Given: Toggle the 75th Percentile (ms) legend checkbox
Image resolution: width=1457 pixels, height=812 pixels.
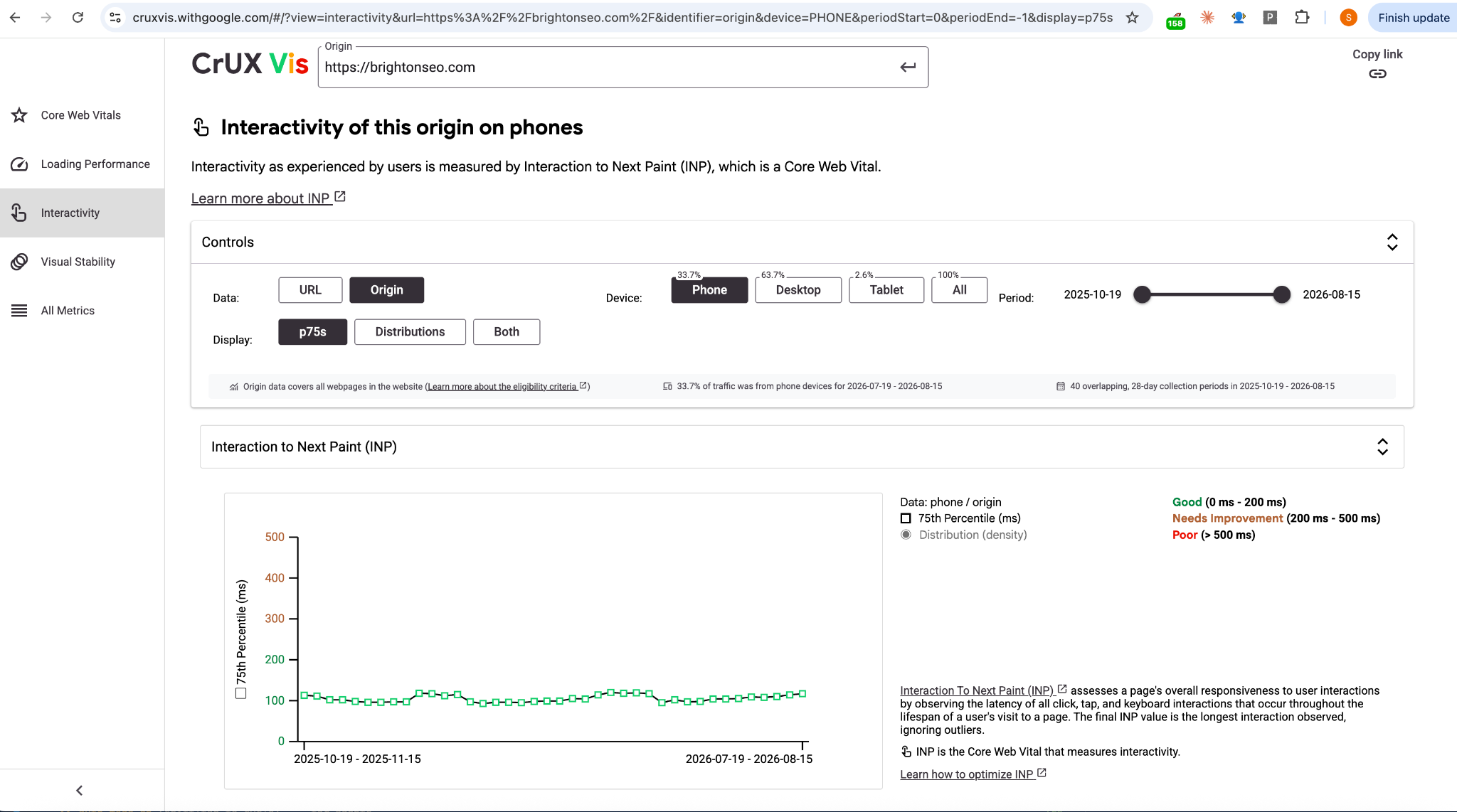Looking at the screenshot, I should tap(906, 518).
